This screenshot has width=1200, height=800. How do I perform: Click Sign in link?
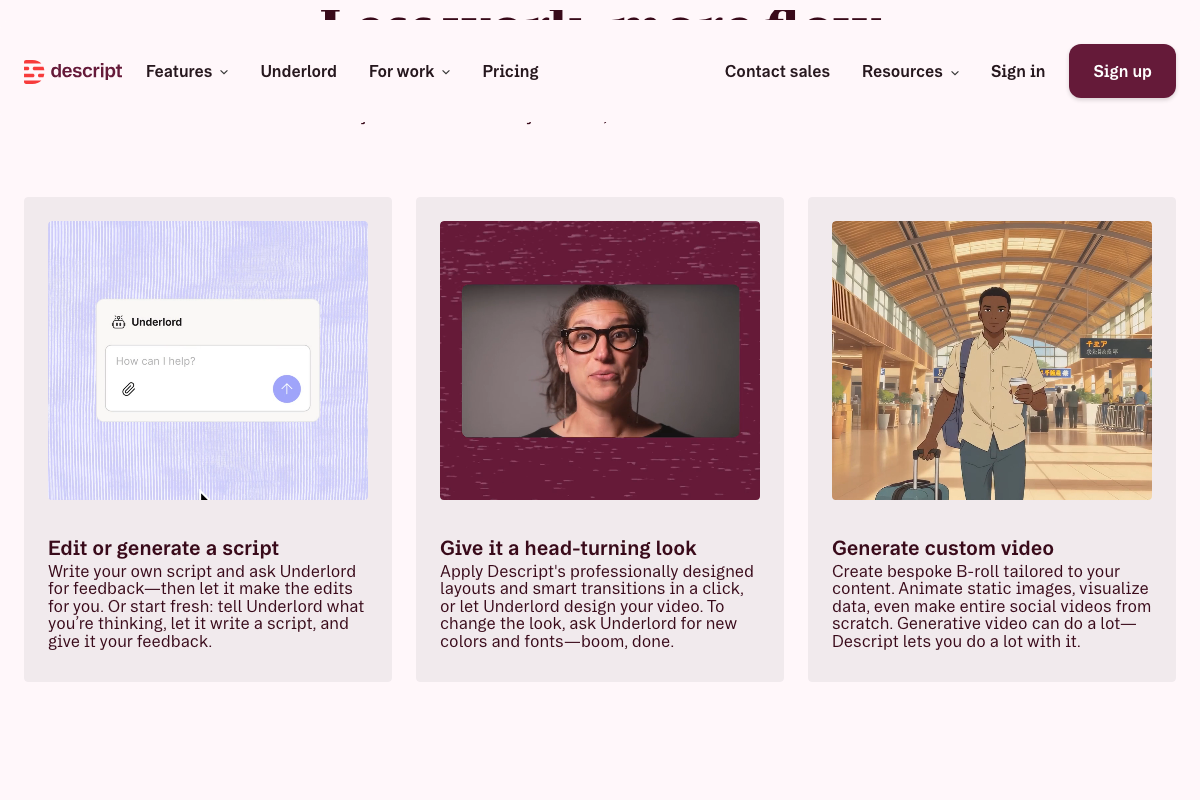click(x=1018, y=71)
